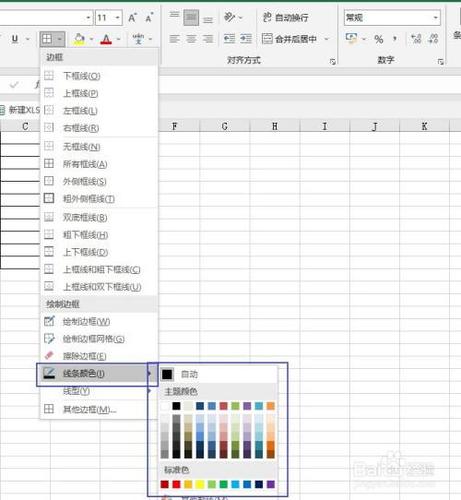
Task: Pick 绘制边框网格(G) draw border grid
Action: point(99,339)
